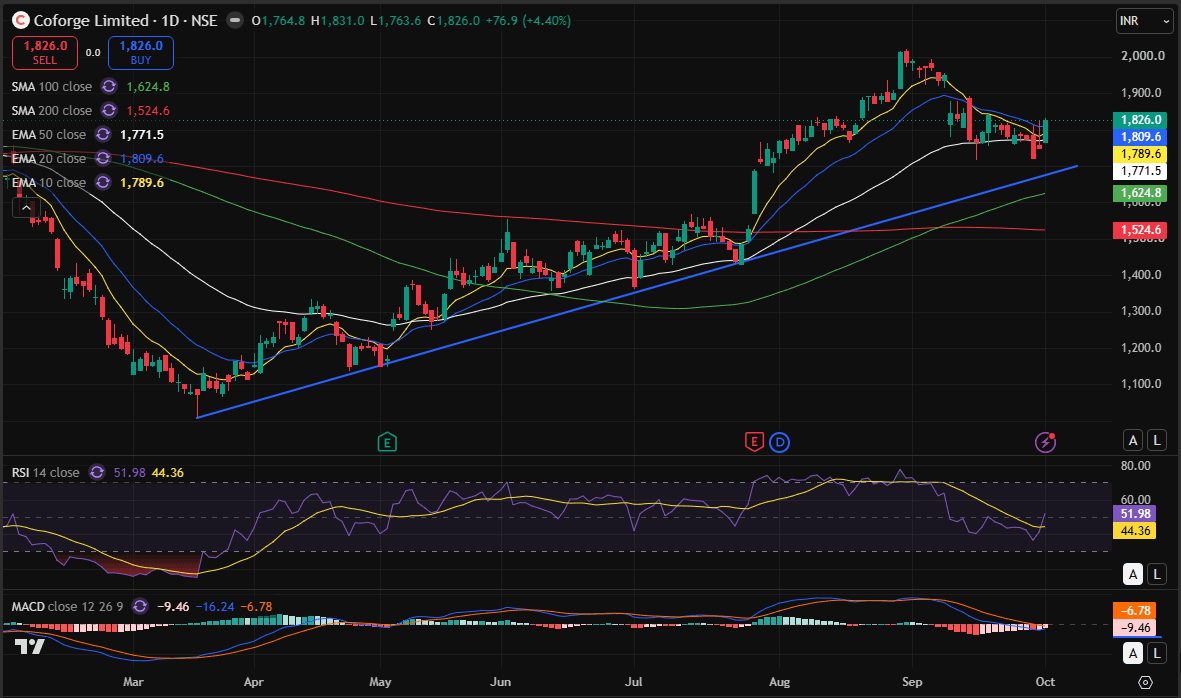Click the -9.46 MACD histogram label
The height and width of the screenshot is (698, 1181).
pyautogui.click(x=1134, y=628)
